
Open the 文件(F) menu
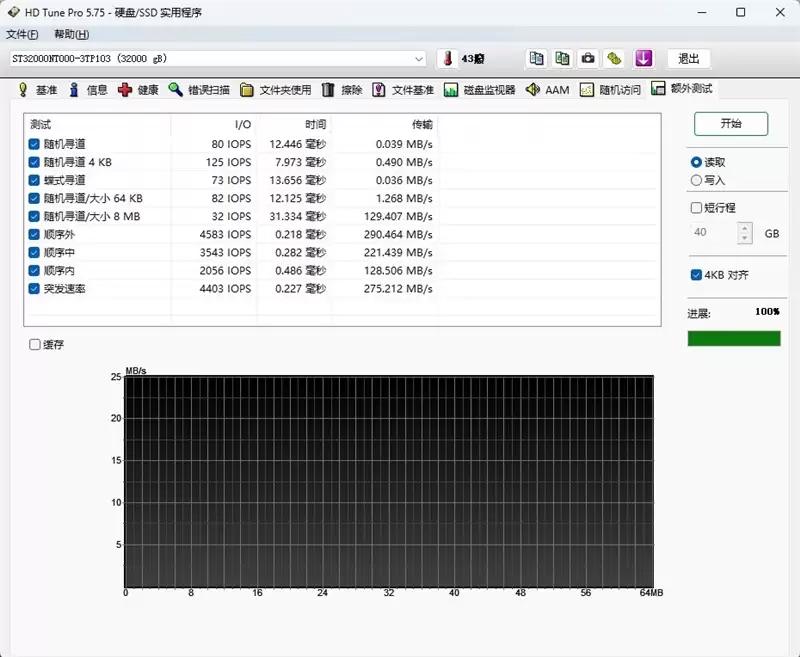click(24, 33)
